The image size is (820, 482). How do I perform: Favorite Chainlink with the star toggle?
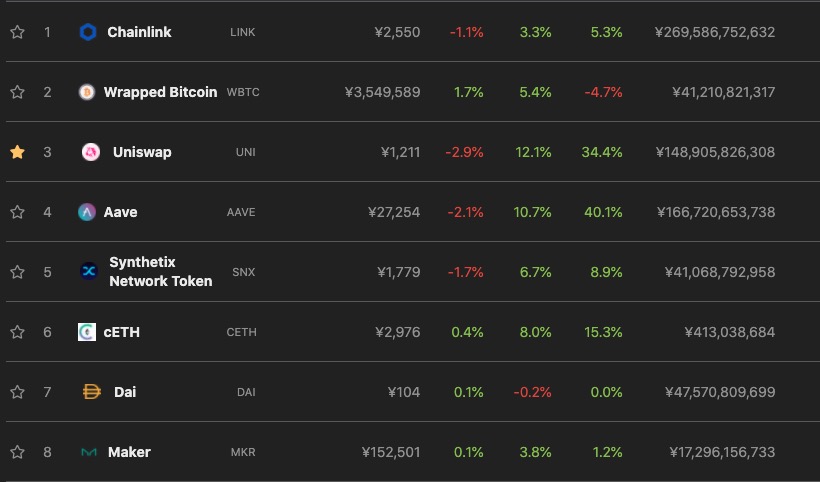pyautogui.click(x=17, y=32)
